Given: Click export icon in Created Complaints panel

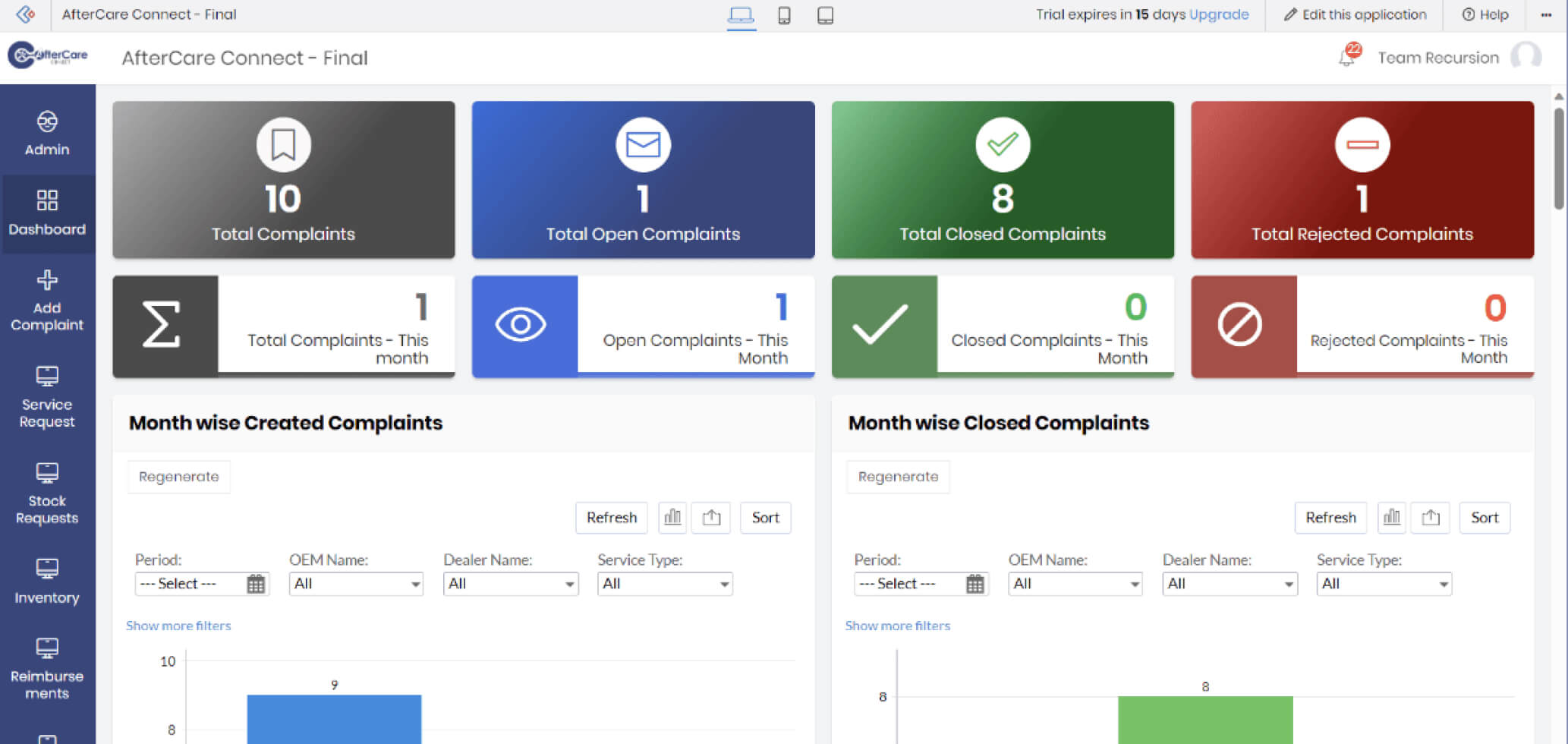Looking at the screenshot, I should pos(711,518).
